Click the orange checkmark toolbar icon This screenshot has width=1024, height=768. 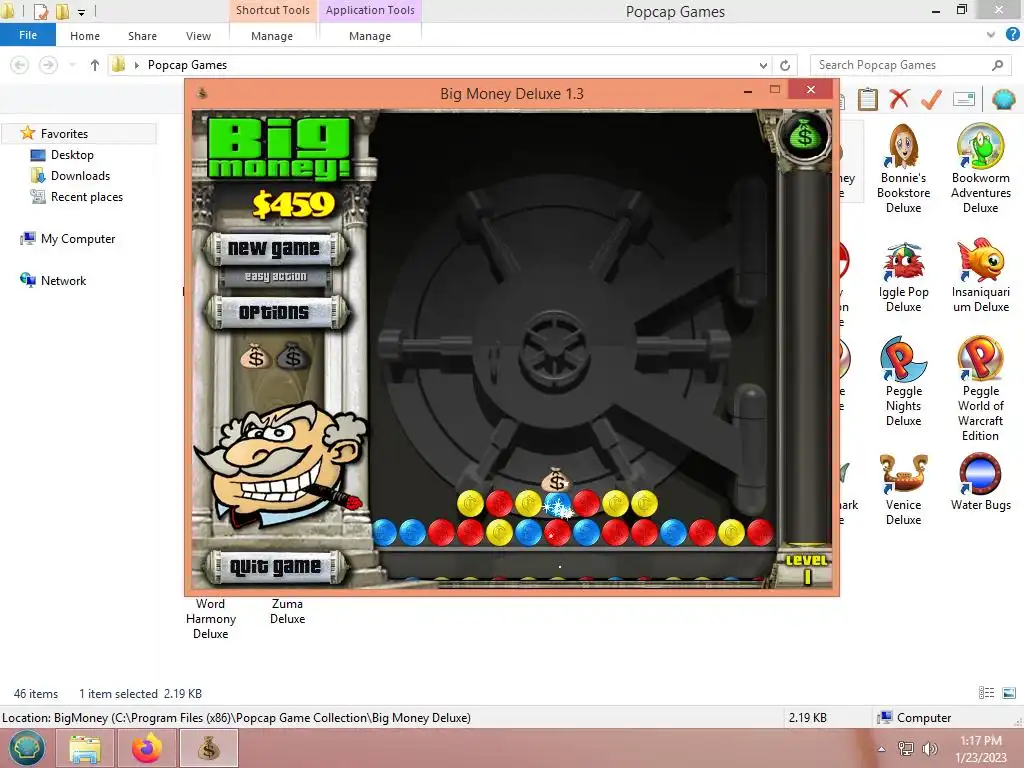pos(931,99)
